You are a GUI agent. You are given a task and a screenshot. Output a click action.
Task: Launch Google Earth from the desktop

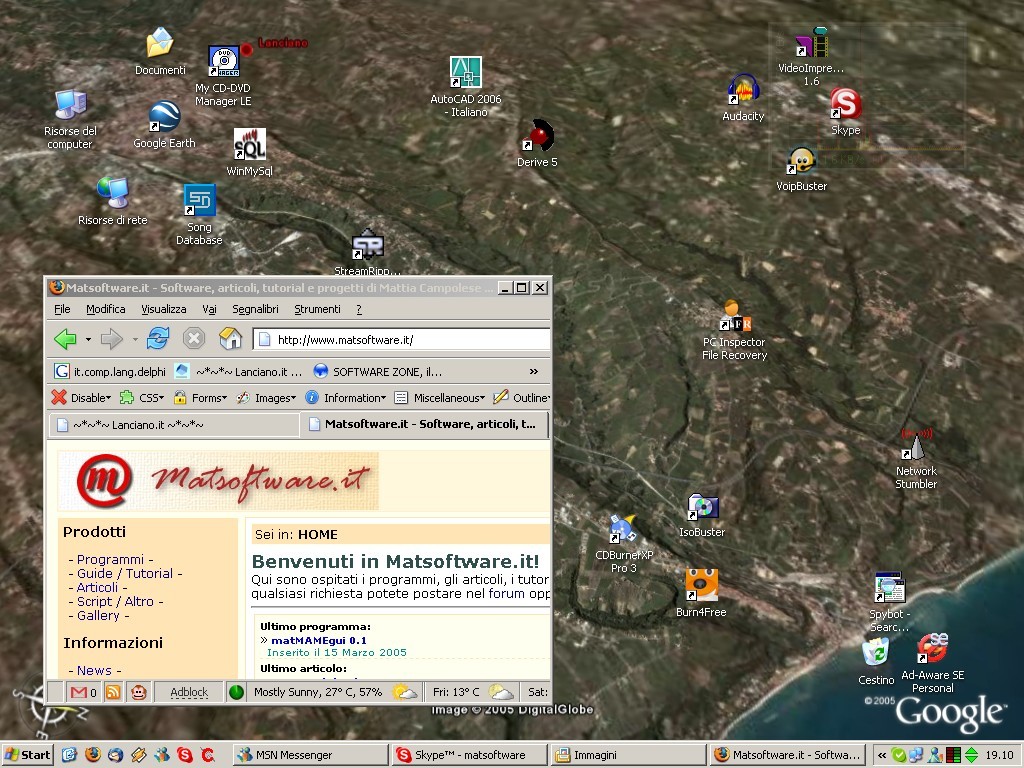tap(164, 125)
